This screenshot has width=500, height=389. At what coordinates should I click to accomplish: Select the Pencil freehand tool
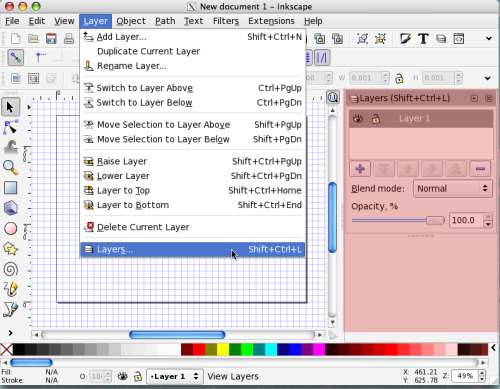(x=10, y=289)
